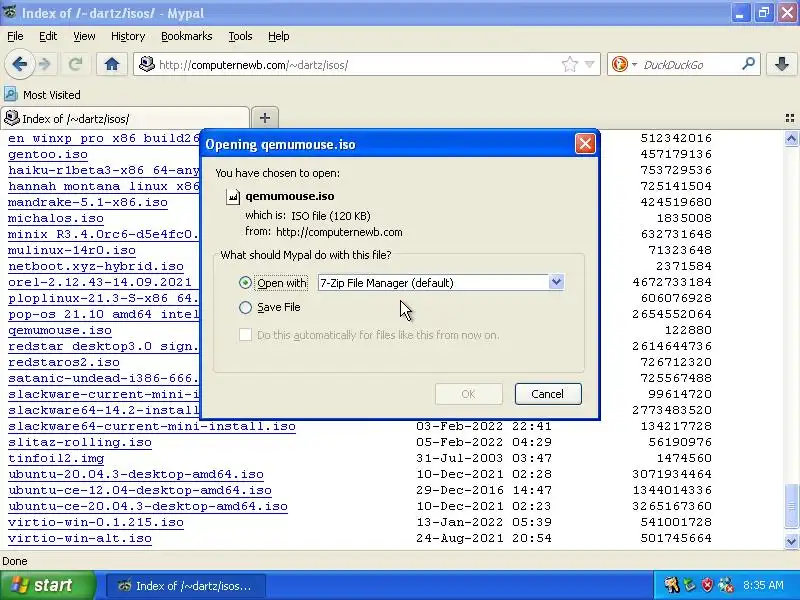Open the gentoo.iso link
Image resolution: width=800 pixels, height=600 pixels.
click(48, 154)
